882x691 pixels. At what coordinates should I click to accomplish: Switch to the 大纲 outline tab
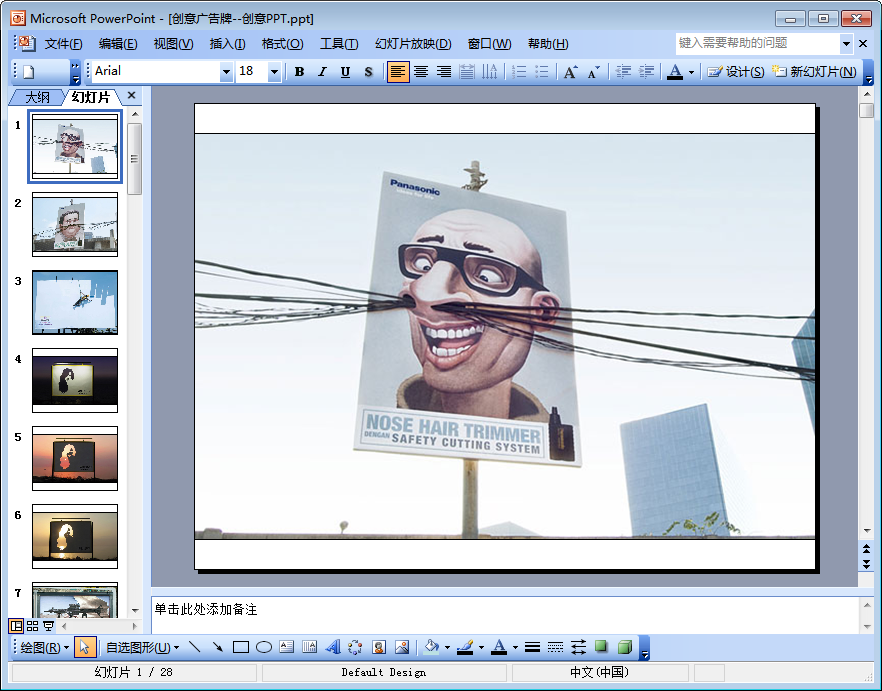[37, 97]
